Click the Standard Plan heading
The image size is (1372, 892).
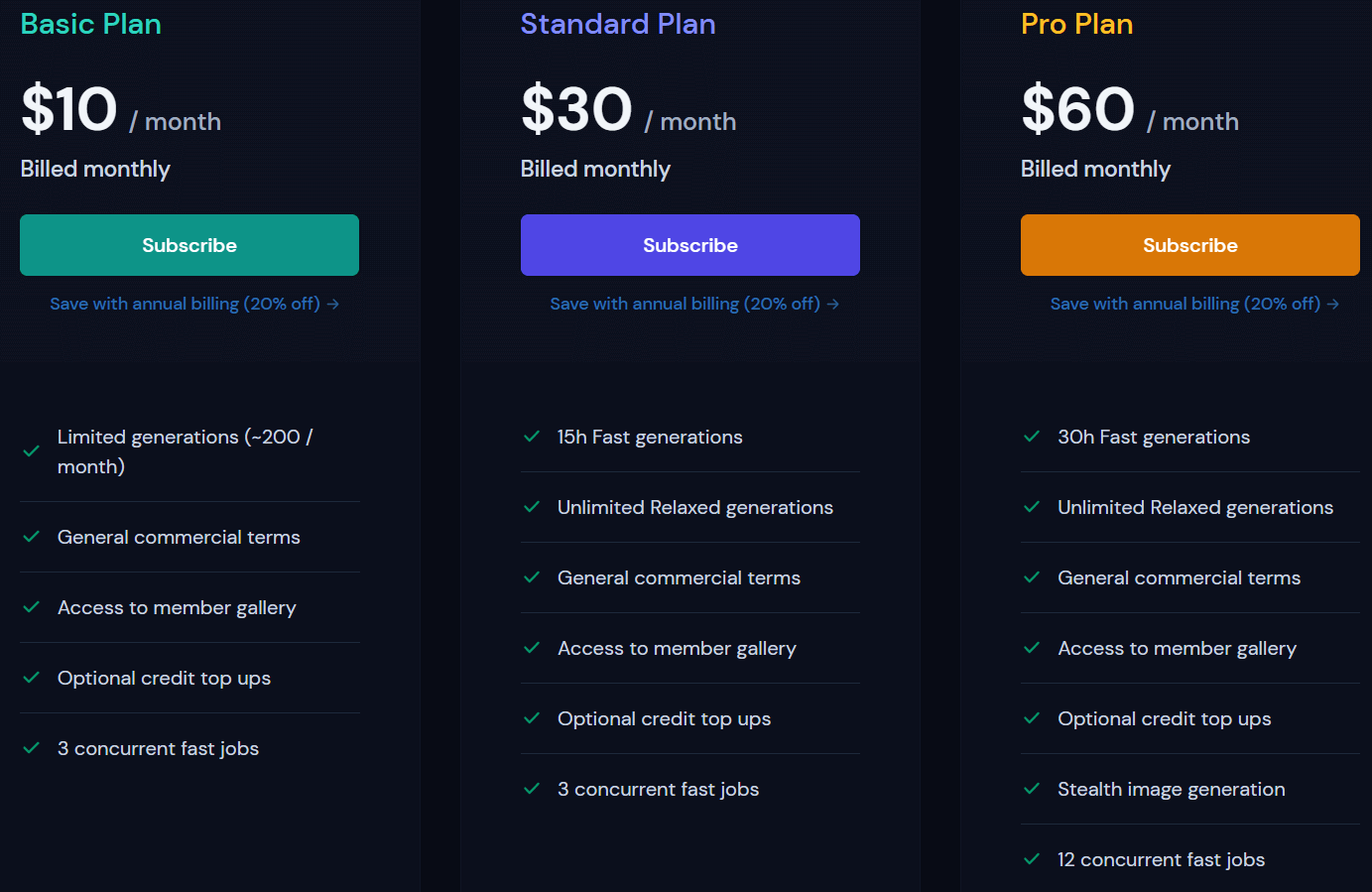[618, 24]
